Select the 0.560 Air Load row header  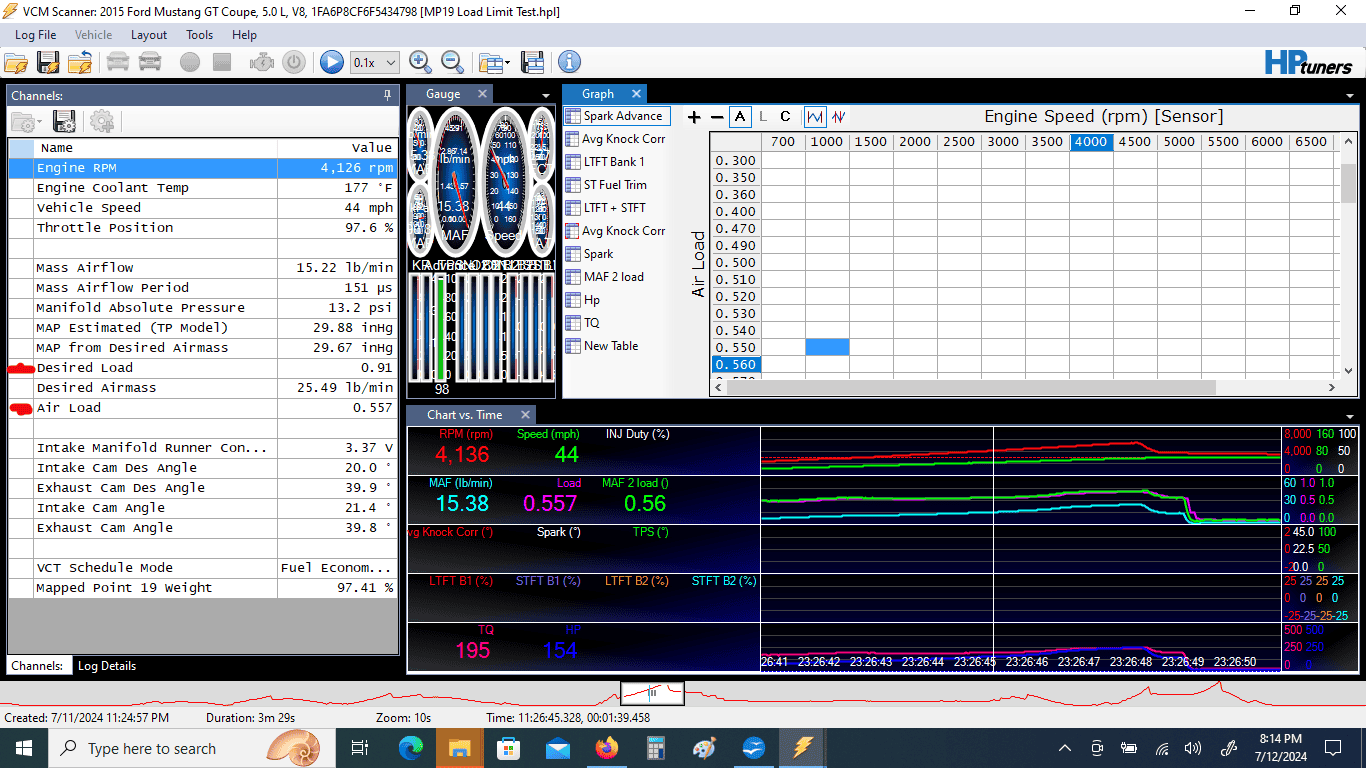tap(735, 365)
